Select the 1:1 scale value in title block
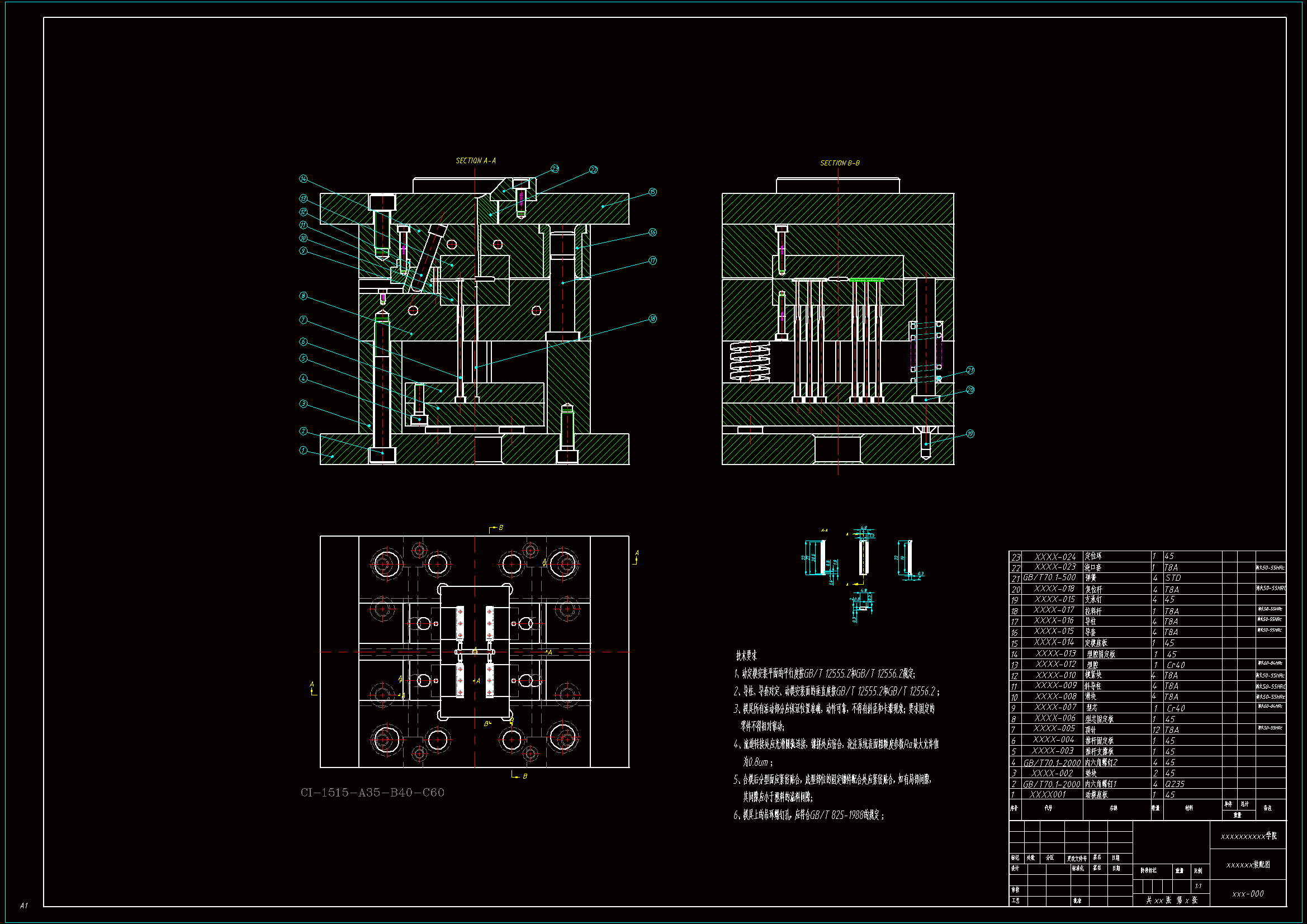Screen dimensions: 1307x924 [x=1199, y=886]
